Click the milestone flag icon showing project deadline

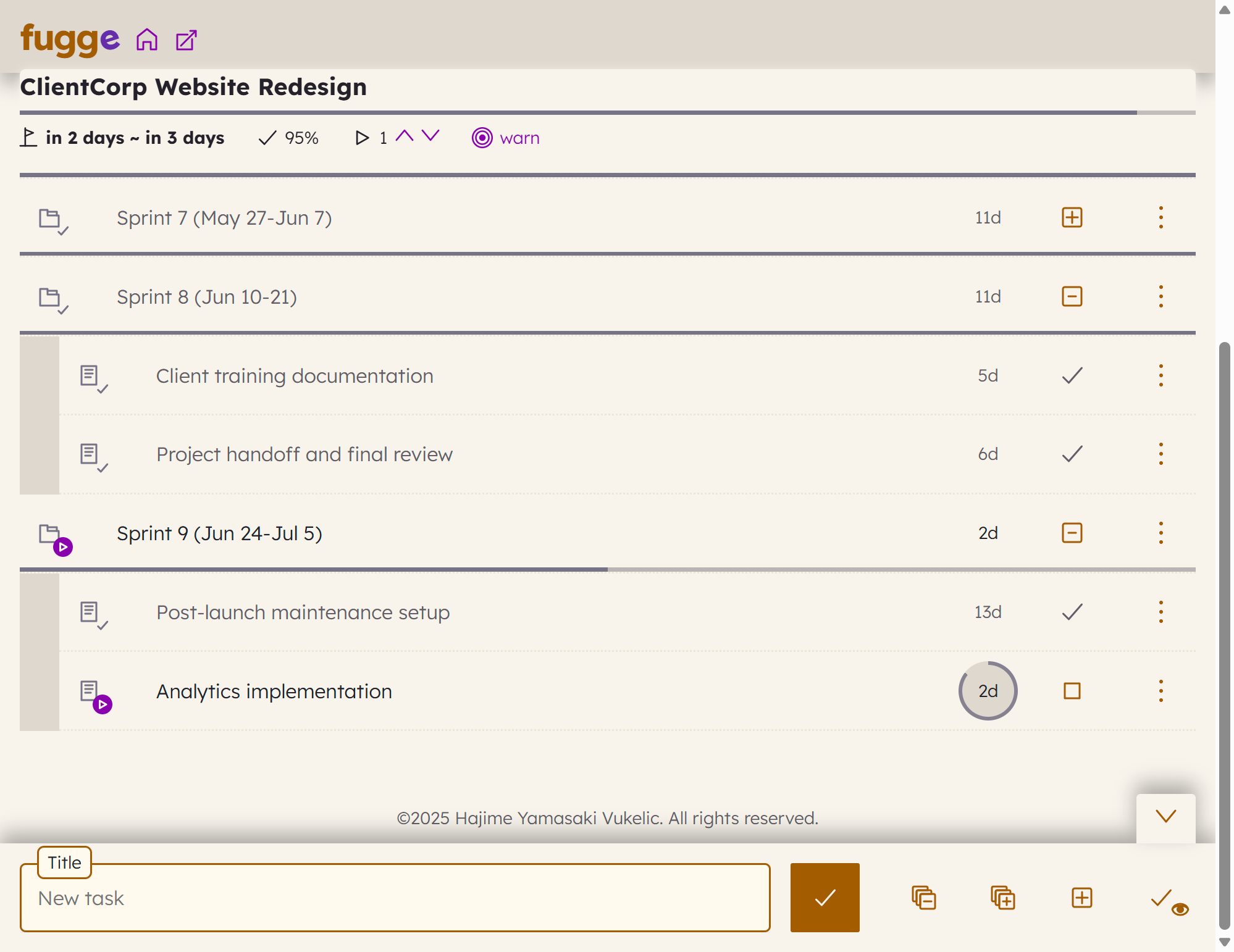pyautogui.click(x=27, y=137)
